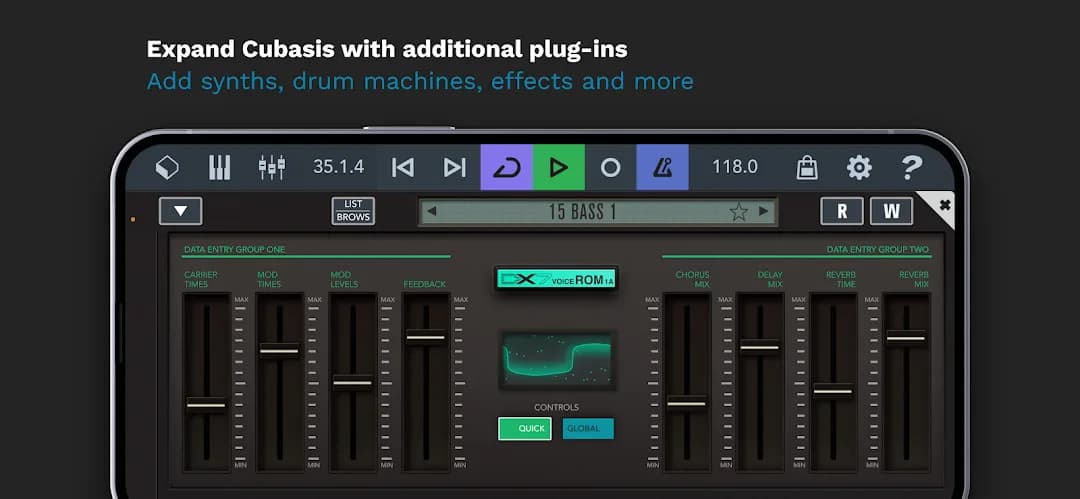Show the piano keyboard

[220, 167]
